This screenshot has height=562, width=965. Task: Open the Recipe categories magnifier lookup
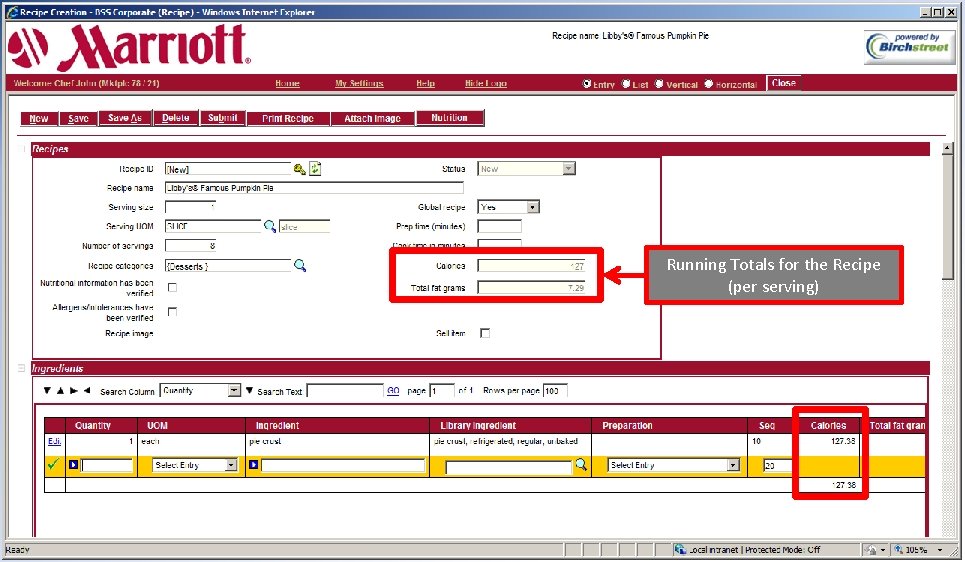[x=300, y=265]
